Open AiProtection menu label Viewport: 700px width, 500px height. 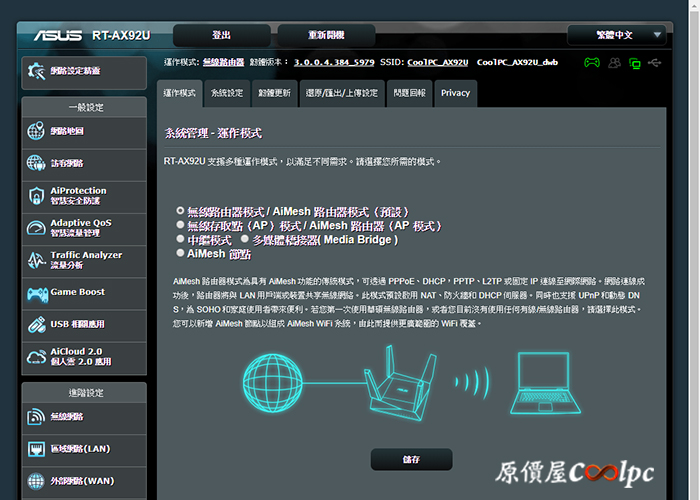(x=78, y=196)
